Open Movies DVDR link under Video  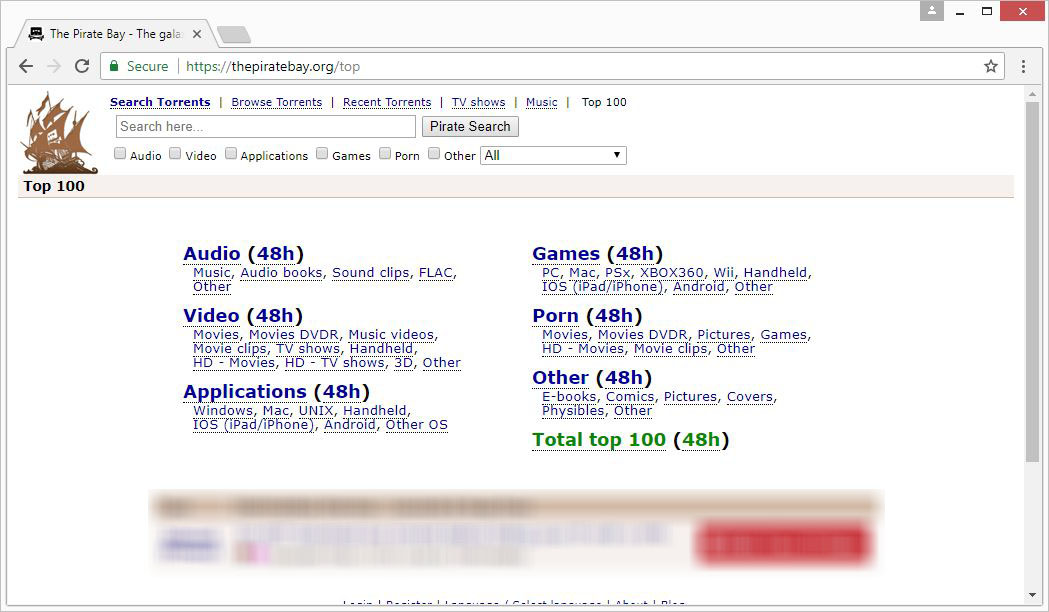[x=294, y=334]
